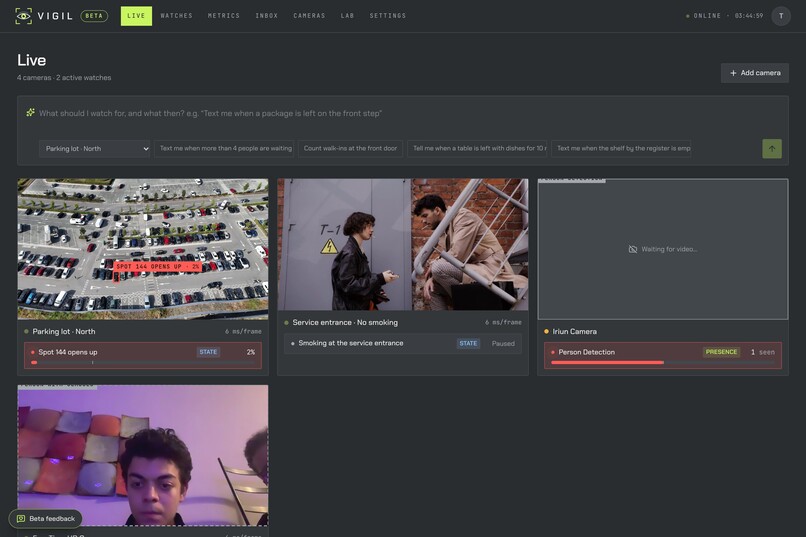Open the purple webcam video feed

[x=143, y=455]
